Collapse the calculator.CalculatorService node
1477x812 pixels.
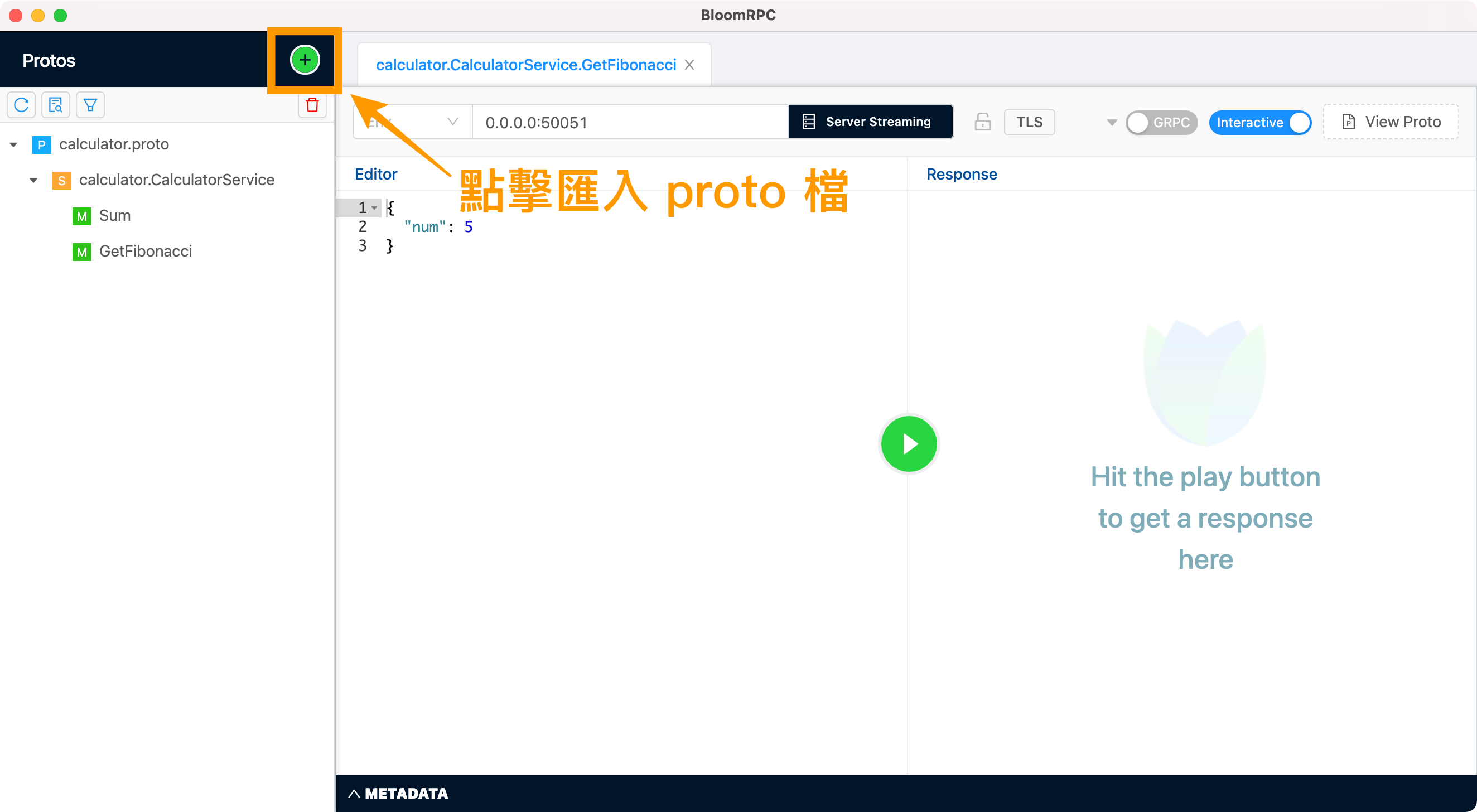[x=34, y=180]
